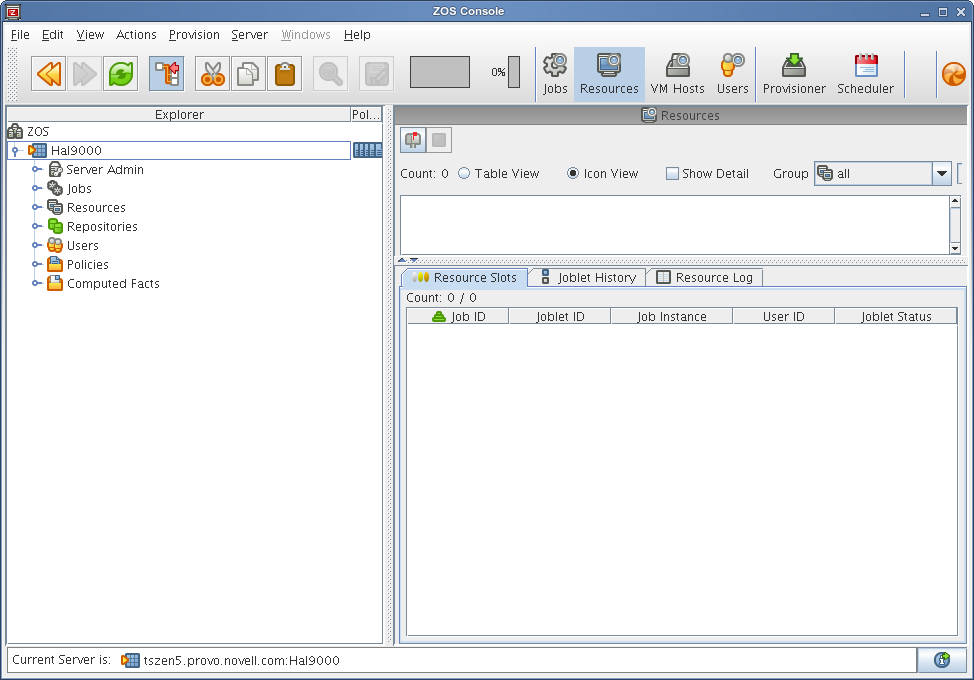Open the Resources monitor view

tap(609, 74)
